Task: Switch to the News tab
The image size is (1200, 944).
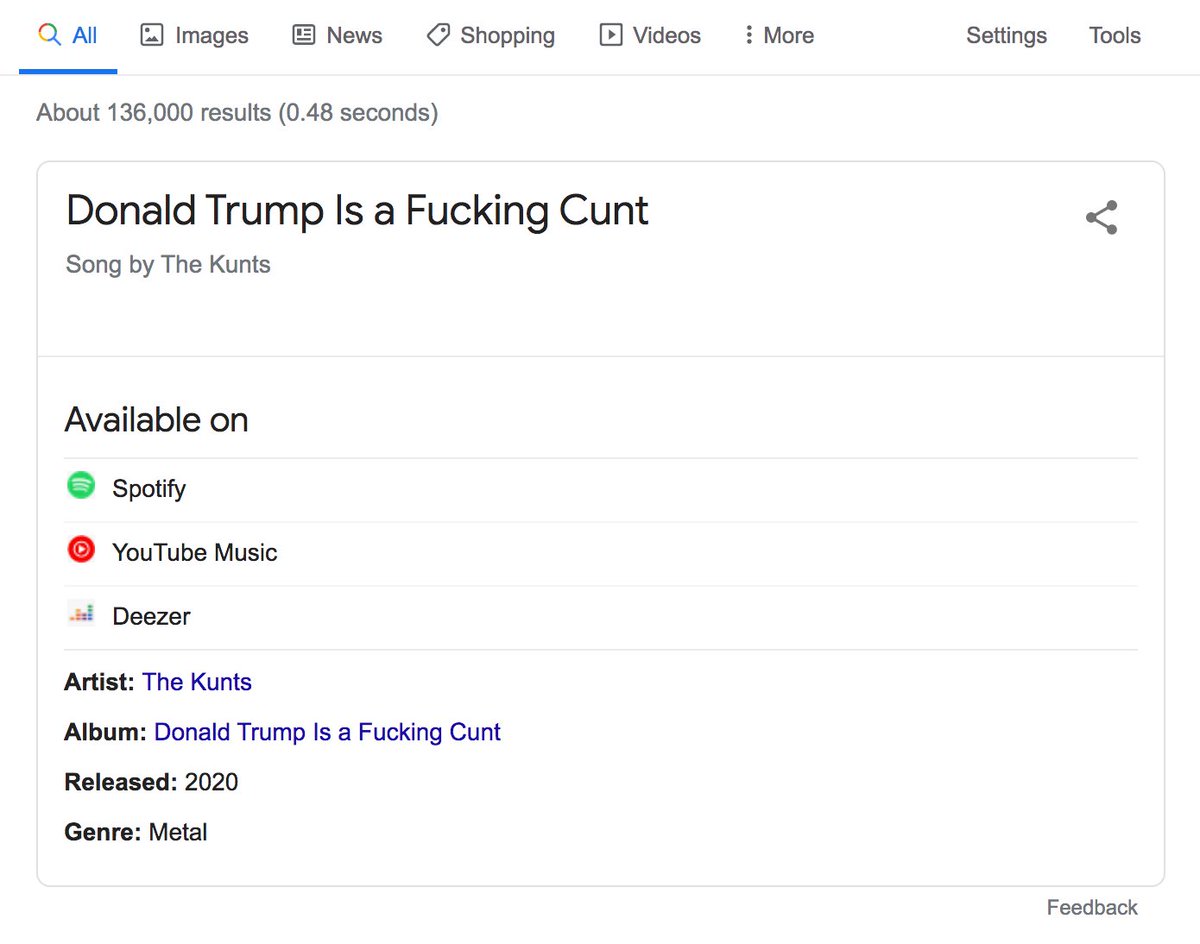Action: pos(337,36)
